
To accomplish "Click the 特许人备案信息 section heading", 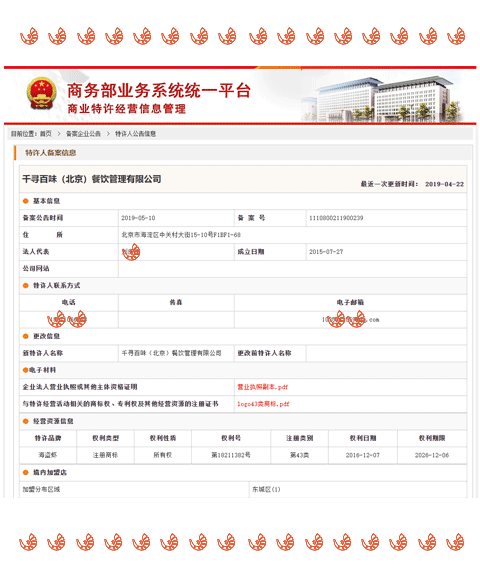I will (x=51, y=153).
